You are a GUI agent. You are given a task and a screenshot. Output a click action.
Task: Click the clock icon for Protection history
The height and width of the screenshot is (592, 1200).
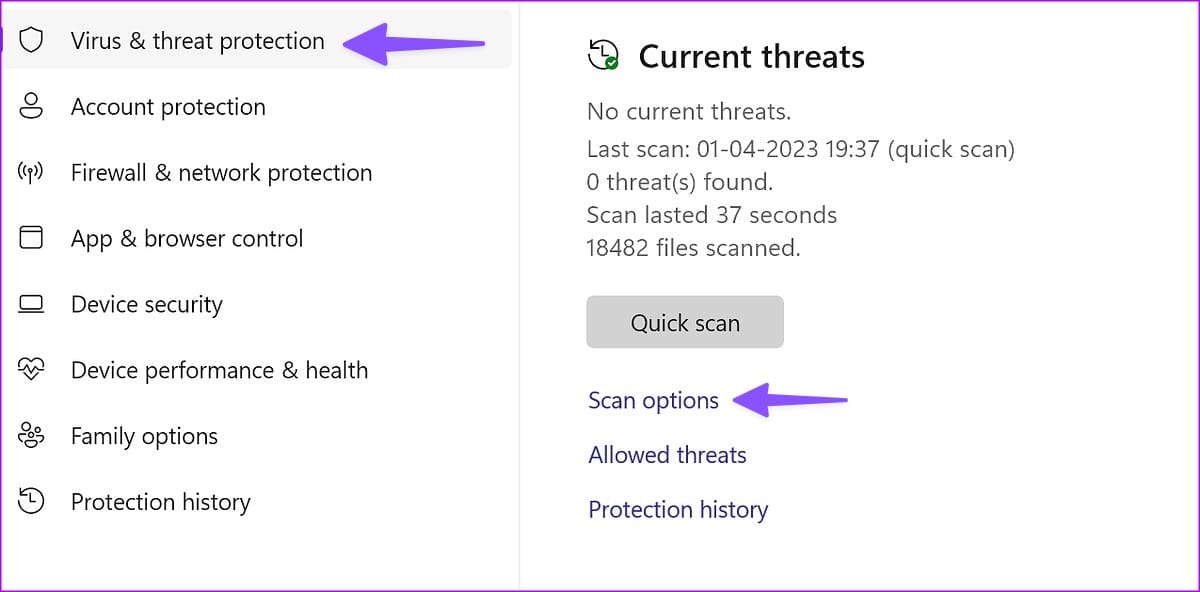pos(32,502)
